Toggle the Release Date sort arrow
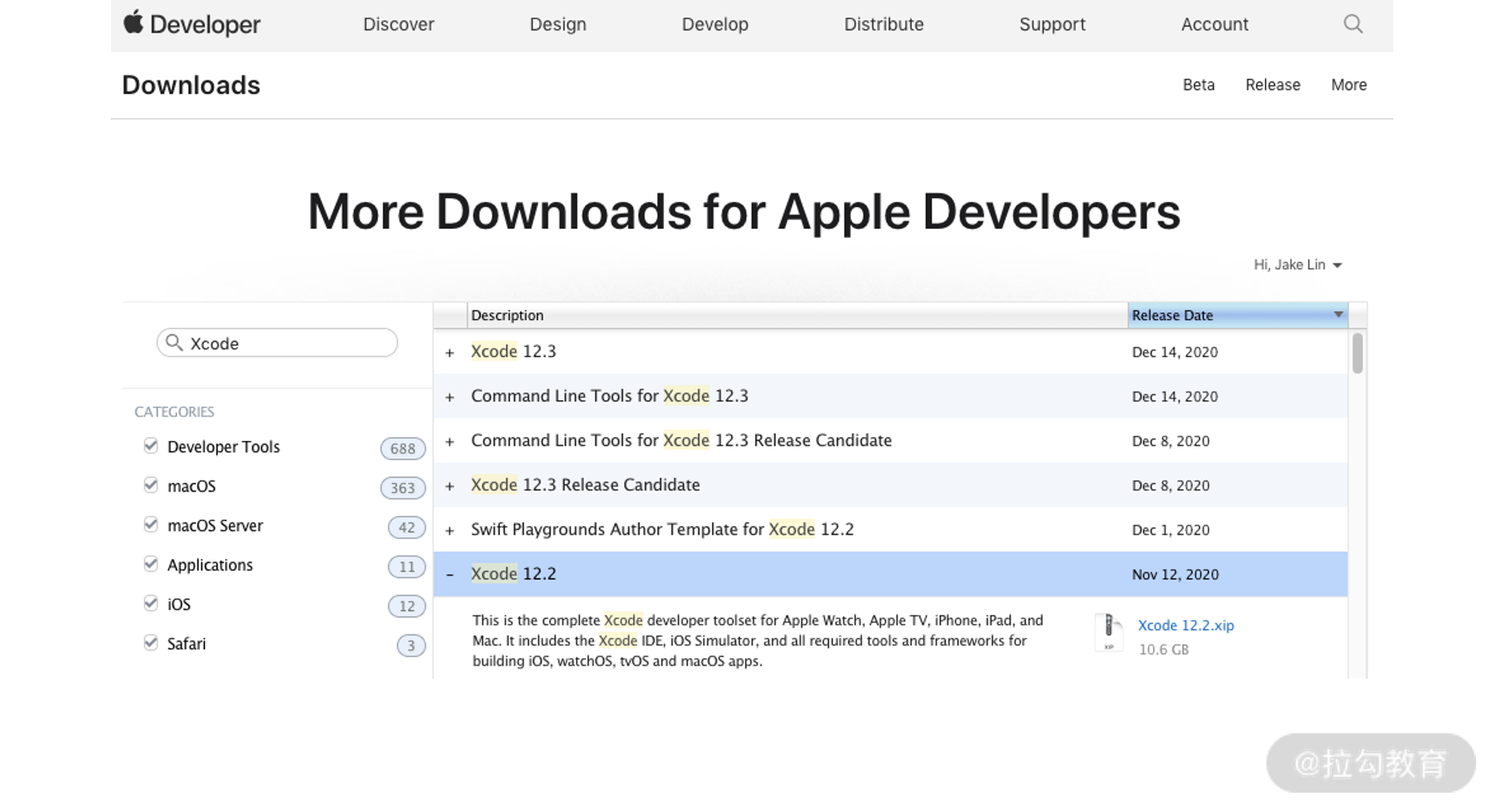This screenshot has width=1497, height=812. coord(1338,315)
